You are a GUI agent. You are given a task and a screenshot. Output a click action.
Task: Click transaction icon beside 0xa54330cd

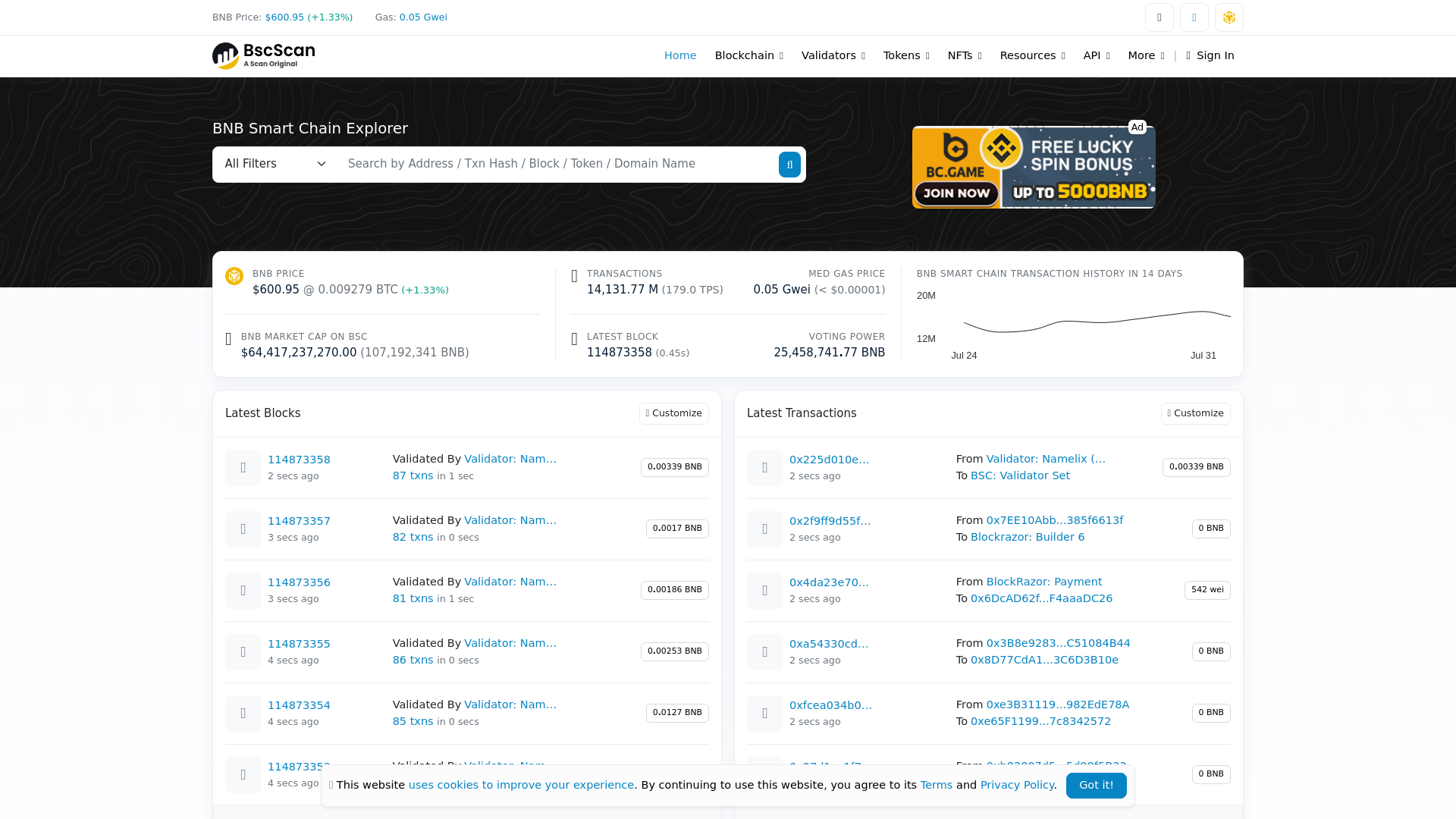click(765, 652)
